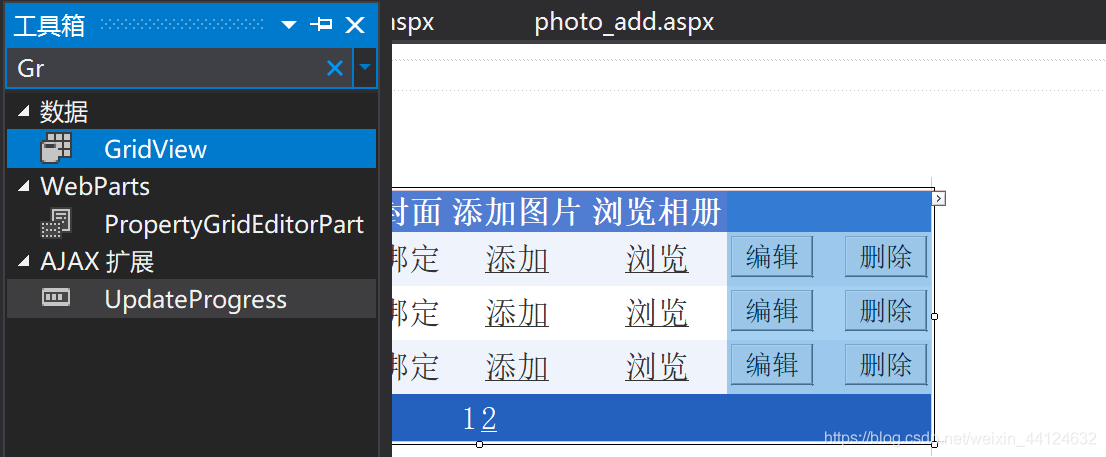
Task: Toggle the toolbox pin auto-hide
Action: (322, 25)
